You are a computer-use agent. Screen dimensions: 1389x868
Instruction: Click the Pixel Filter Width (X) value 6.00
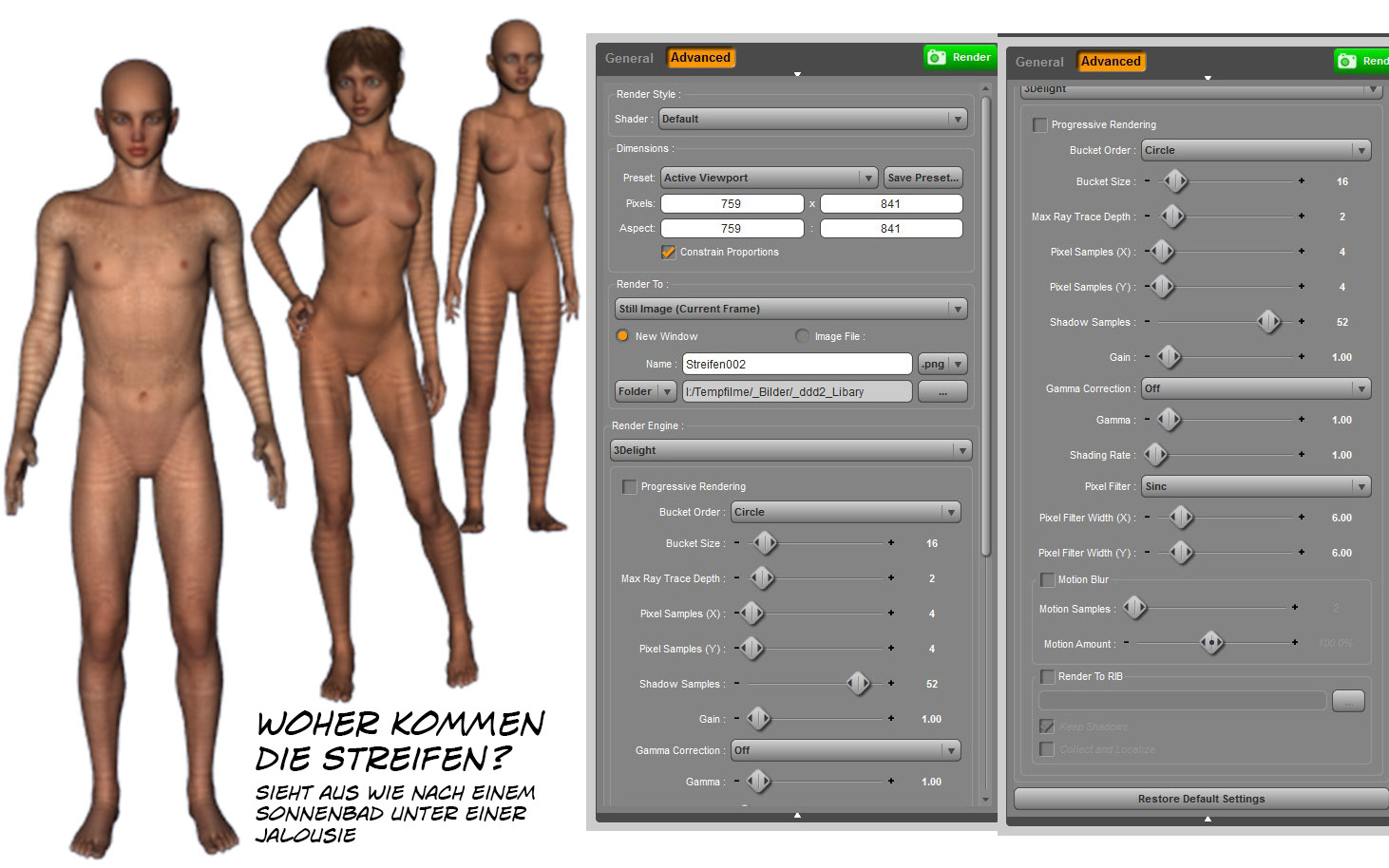[1341, 518]
